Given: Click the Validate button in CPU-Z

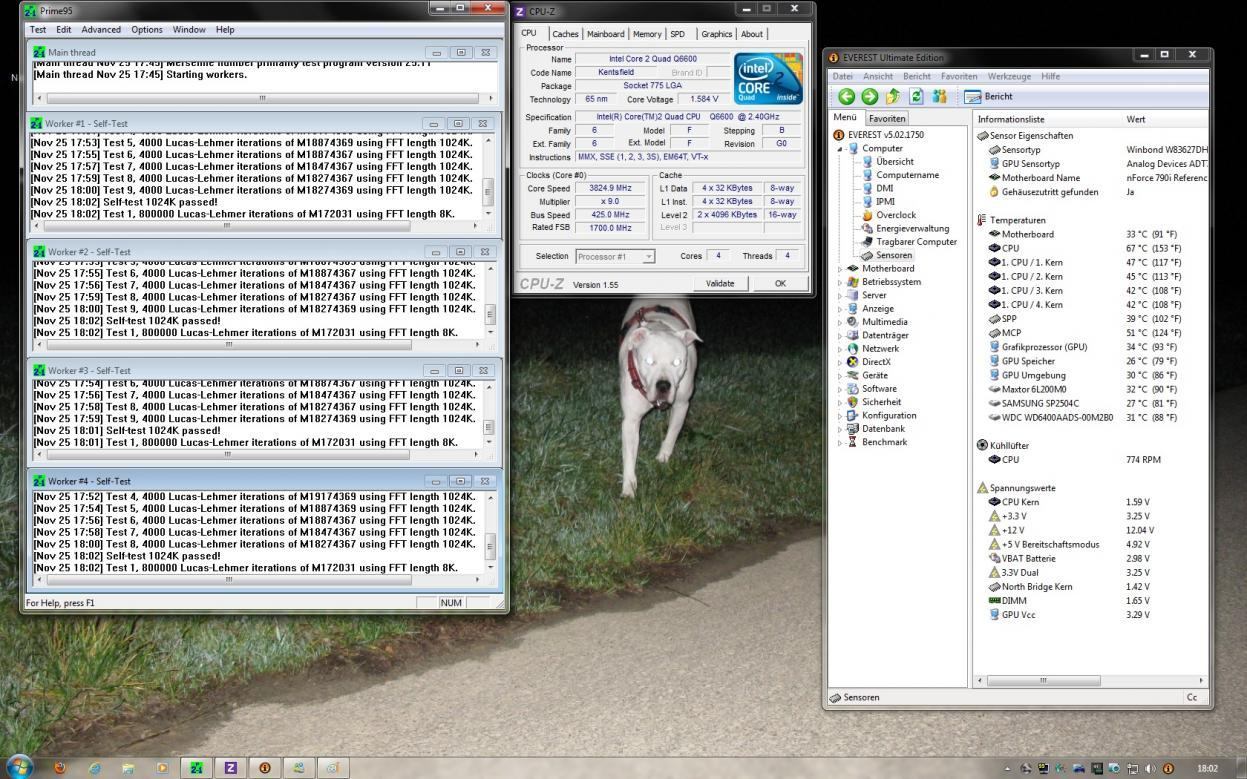Looking at the screenshot, I should point(720,283).
